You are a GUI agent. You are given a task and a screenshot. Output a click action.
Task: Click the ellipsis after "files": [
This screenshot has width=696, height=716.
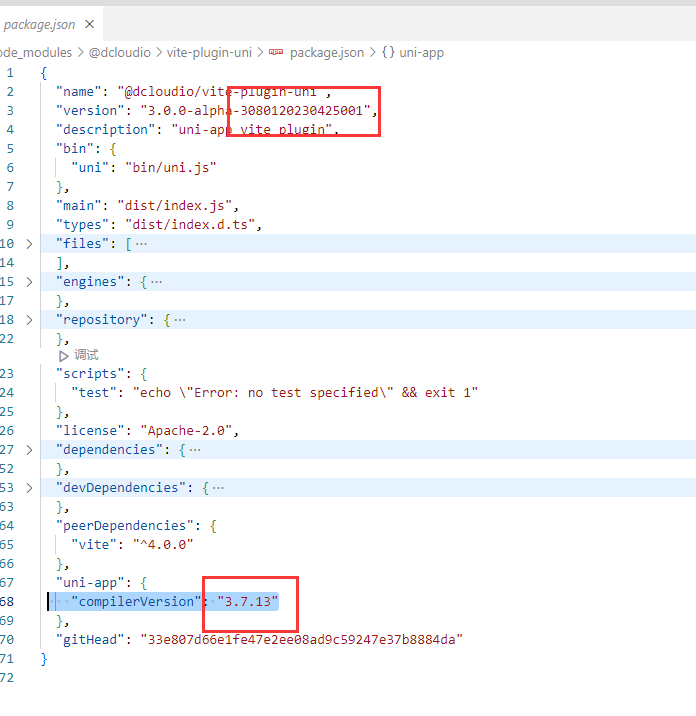tap(141, 244)
